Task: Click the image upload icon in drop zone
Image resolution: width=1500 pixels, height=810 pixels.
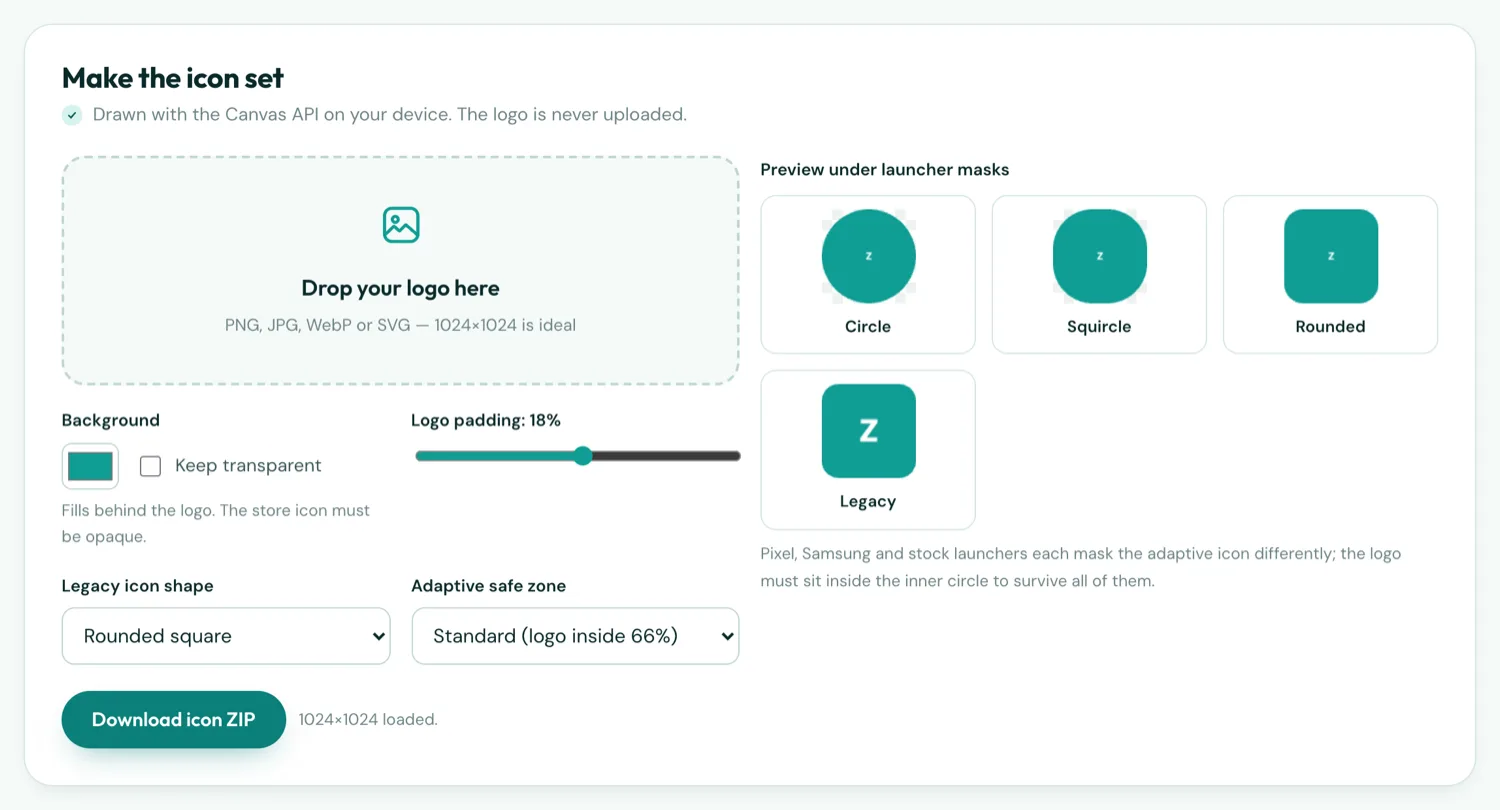Action: tap(401, 225)
